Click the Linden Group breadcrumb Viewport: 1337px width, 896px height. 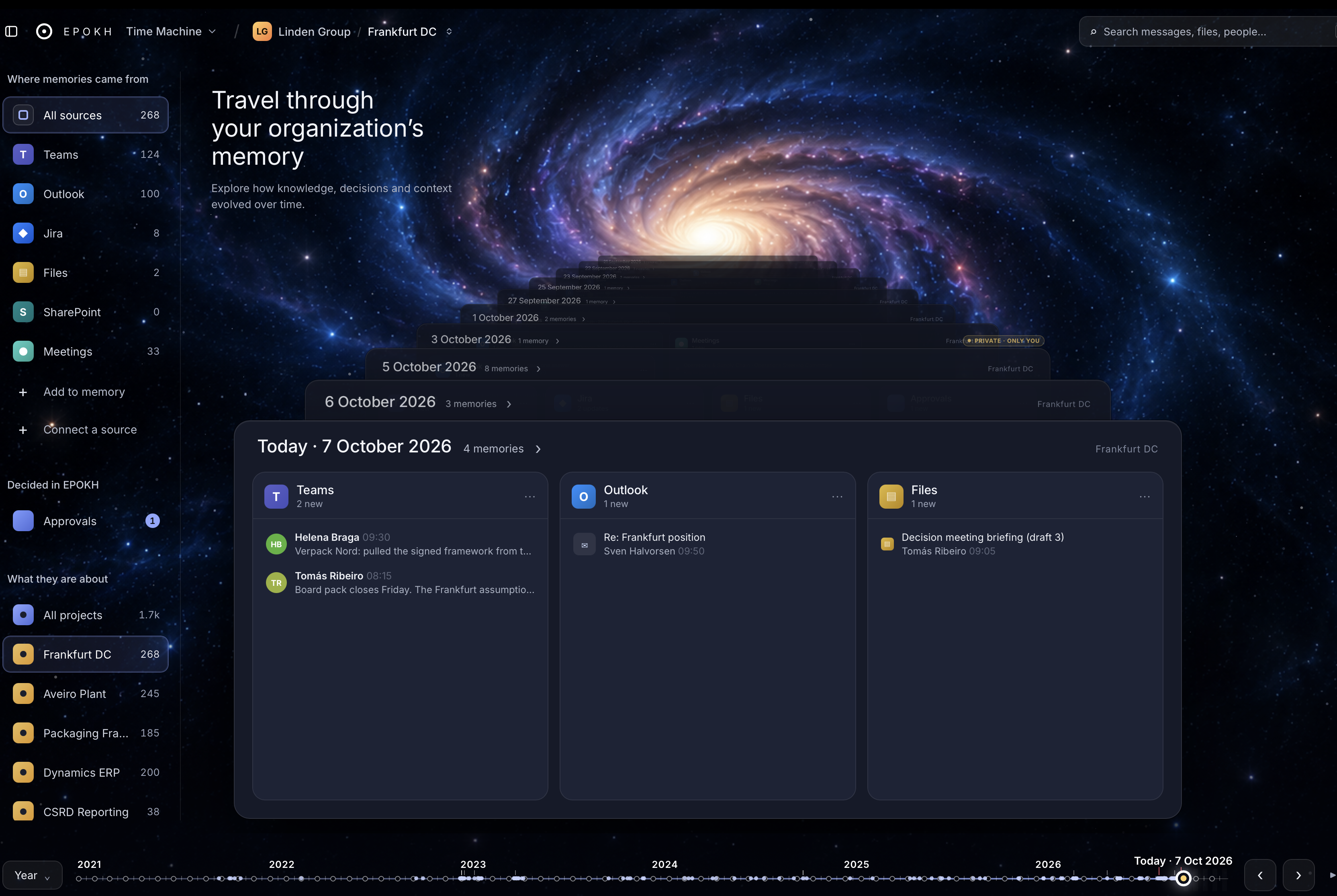314,31
